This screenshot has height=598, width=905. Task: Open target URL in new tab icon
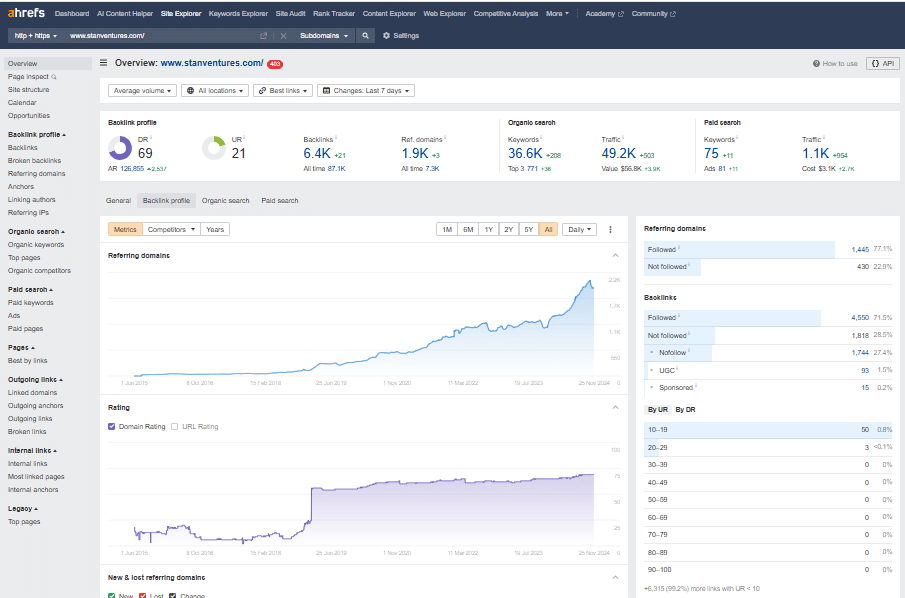[264, 36]
